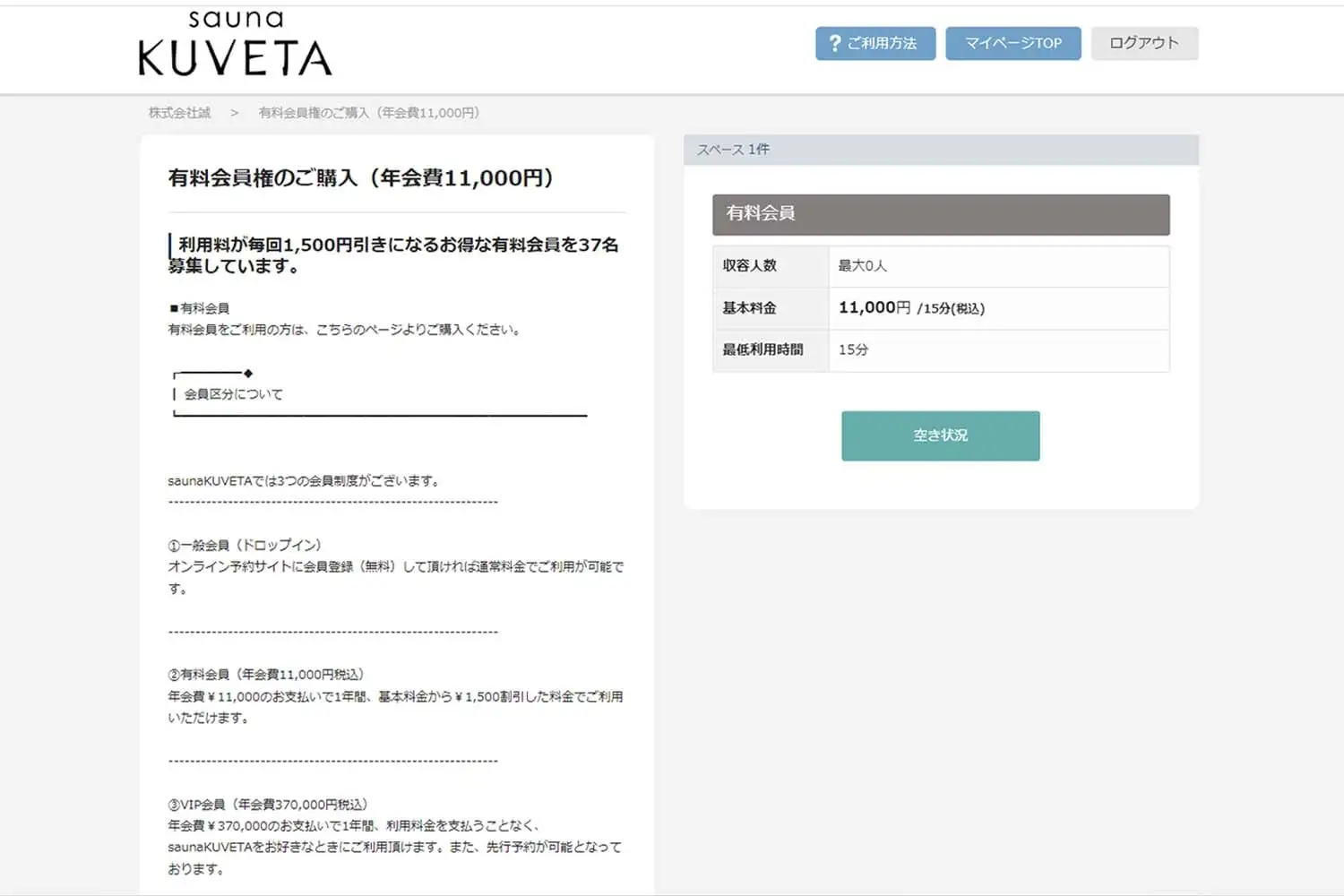Click the question mark icon in ご利用方法
Viewport: 1344px width, 896px height.
(x=835, y=43)
